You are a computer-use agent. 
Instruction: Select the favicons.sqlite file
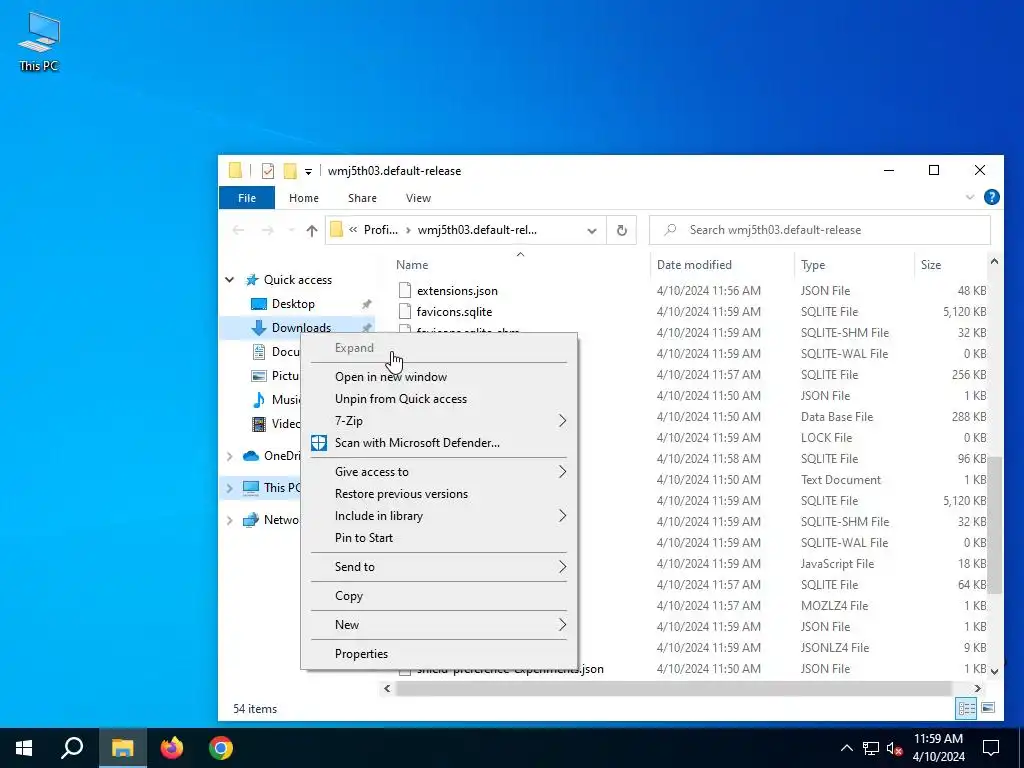(454, 312)
